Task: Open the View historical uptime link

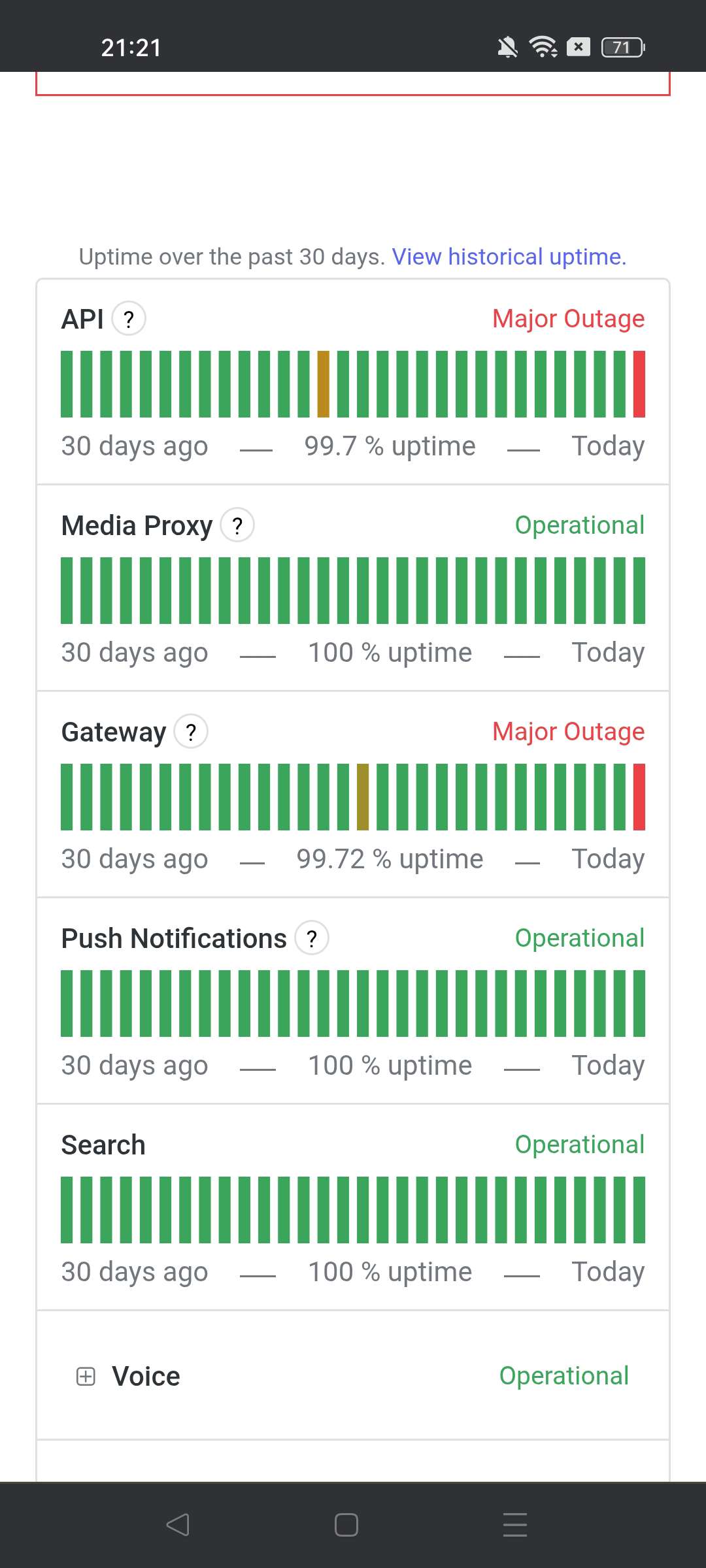Action: (x=509, y=257)
